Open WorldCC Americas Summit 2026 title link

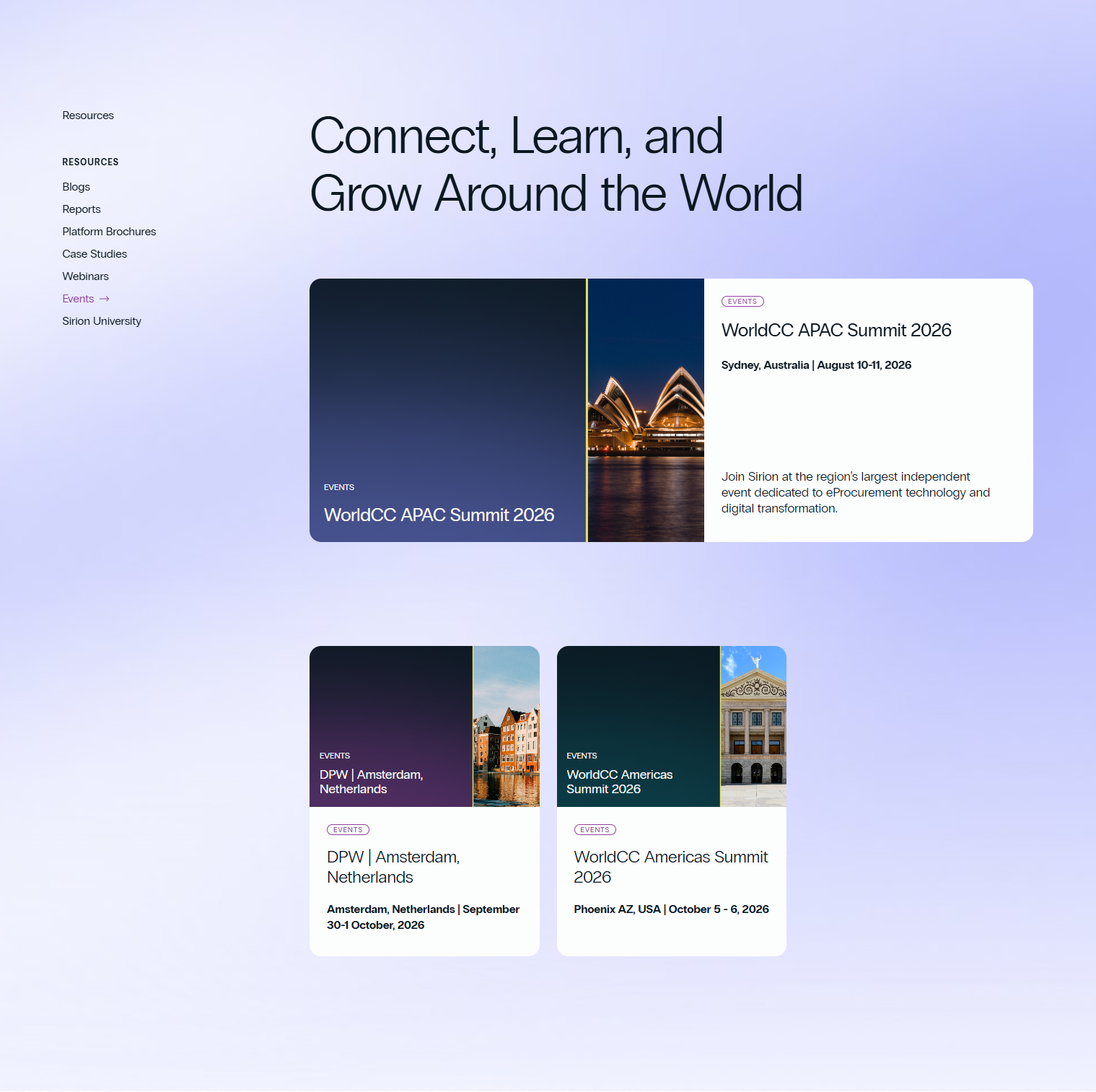point(671,867)
